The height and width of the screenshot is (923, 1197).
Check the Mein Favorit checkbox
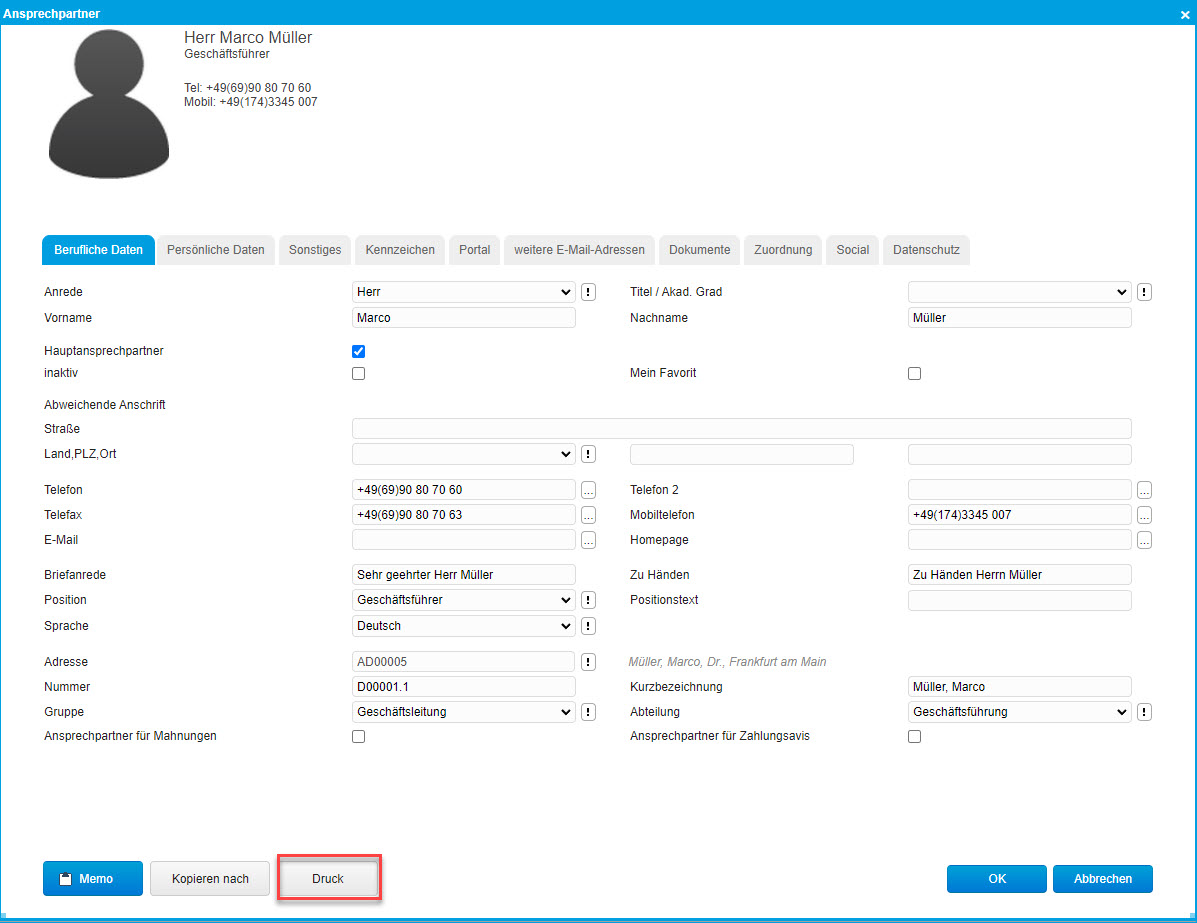(914, 373)
